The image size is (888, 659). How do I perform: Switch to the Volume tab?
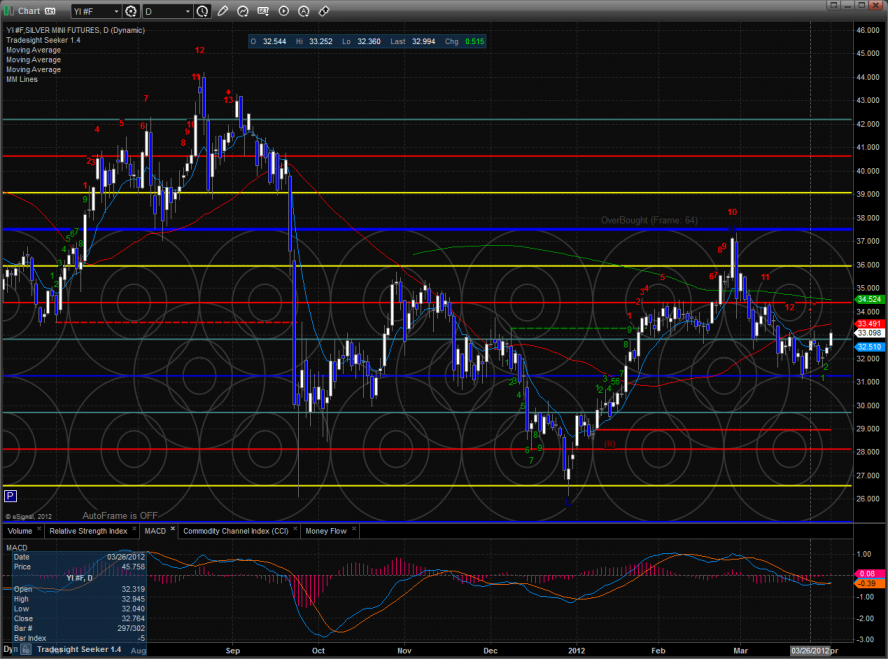(x=20, y=530)
